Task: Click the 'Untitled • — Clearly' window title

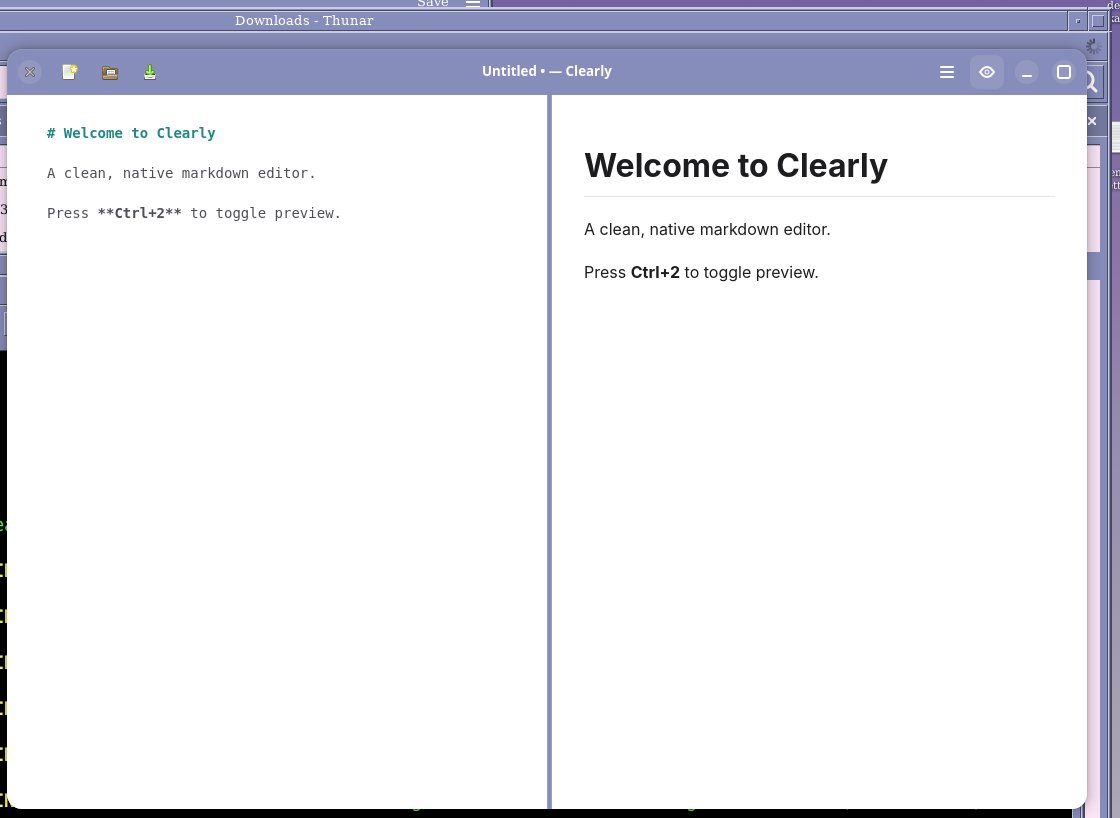Action: click(x=546, y=71)
